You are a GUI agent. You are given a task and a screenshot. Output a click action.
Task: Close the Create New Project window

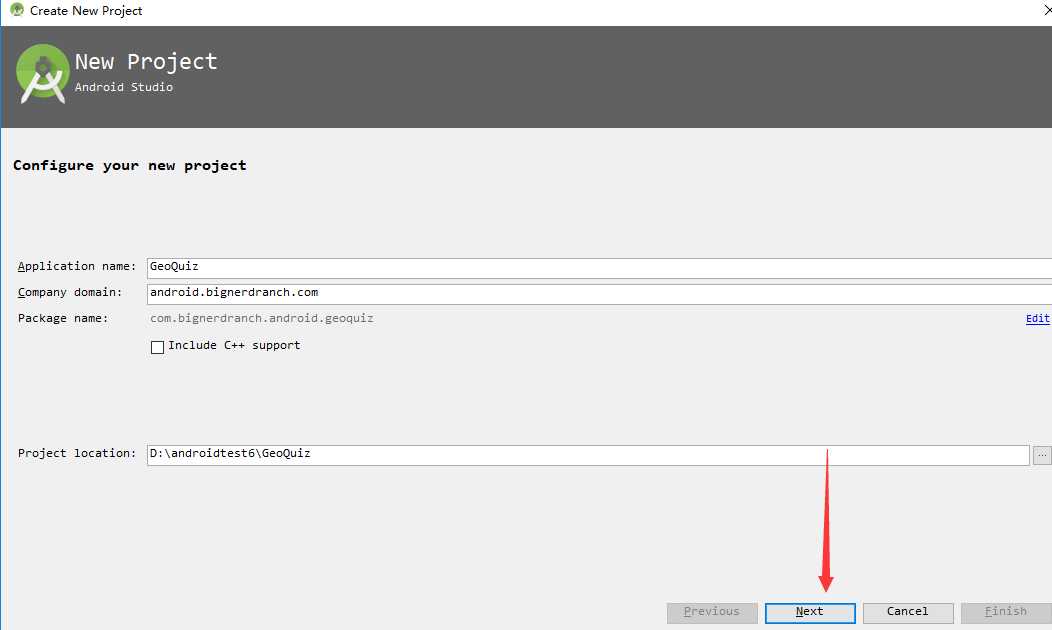(x=1047, y=10)
